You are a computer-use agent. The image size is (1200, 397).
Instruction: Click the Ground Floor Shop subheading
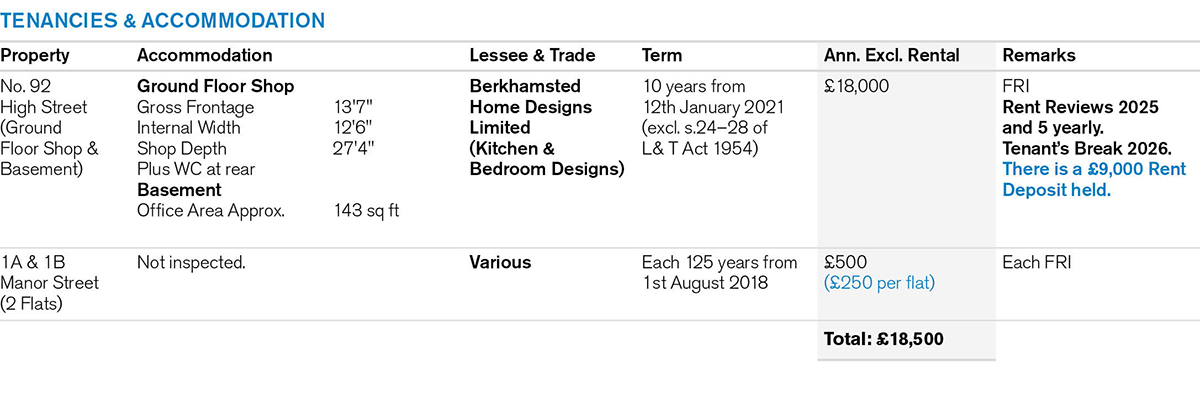(x=215, y=86)
